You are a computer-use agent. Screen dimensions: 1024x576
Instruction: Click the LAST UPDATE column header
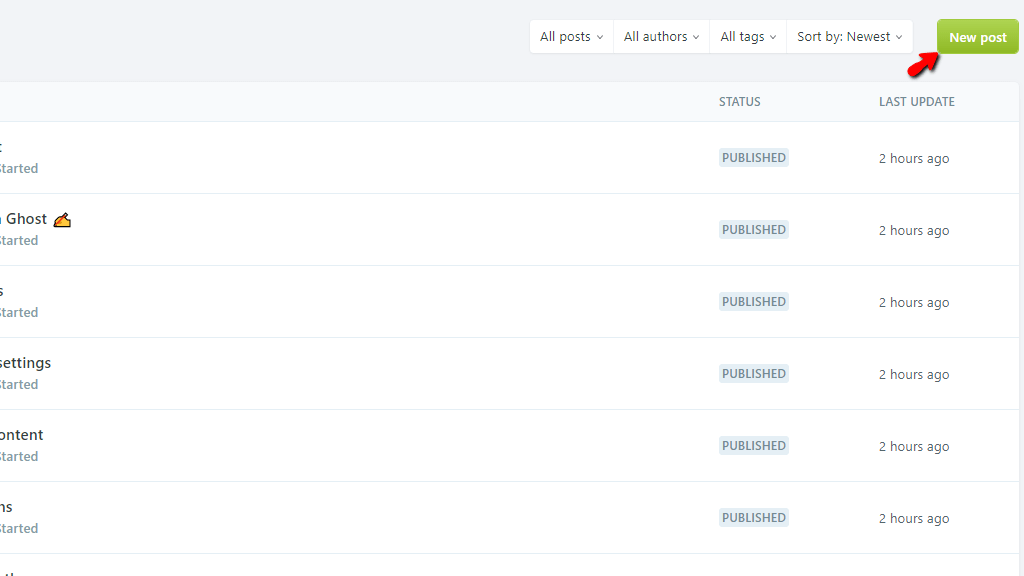pyautogui.click(x=916, y=102)
